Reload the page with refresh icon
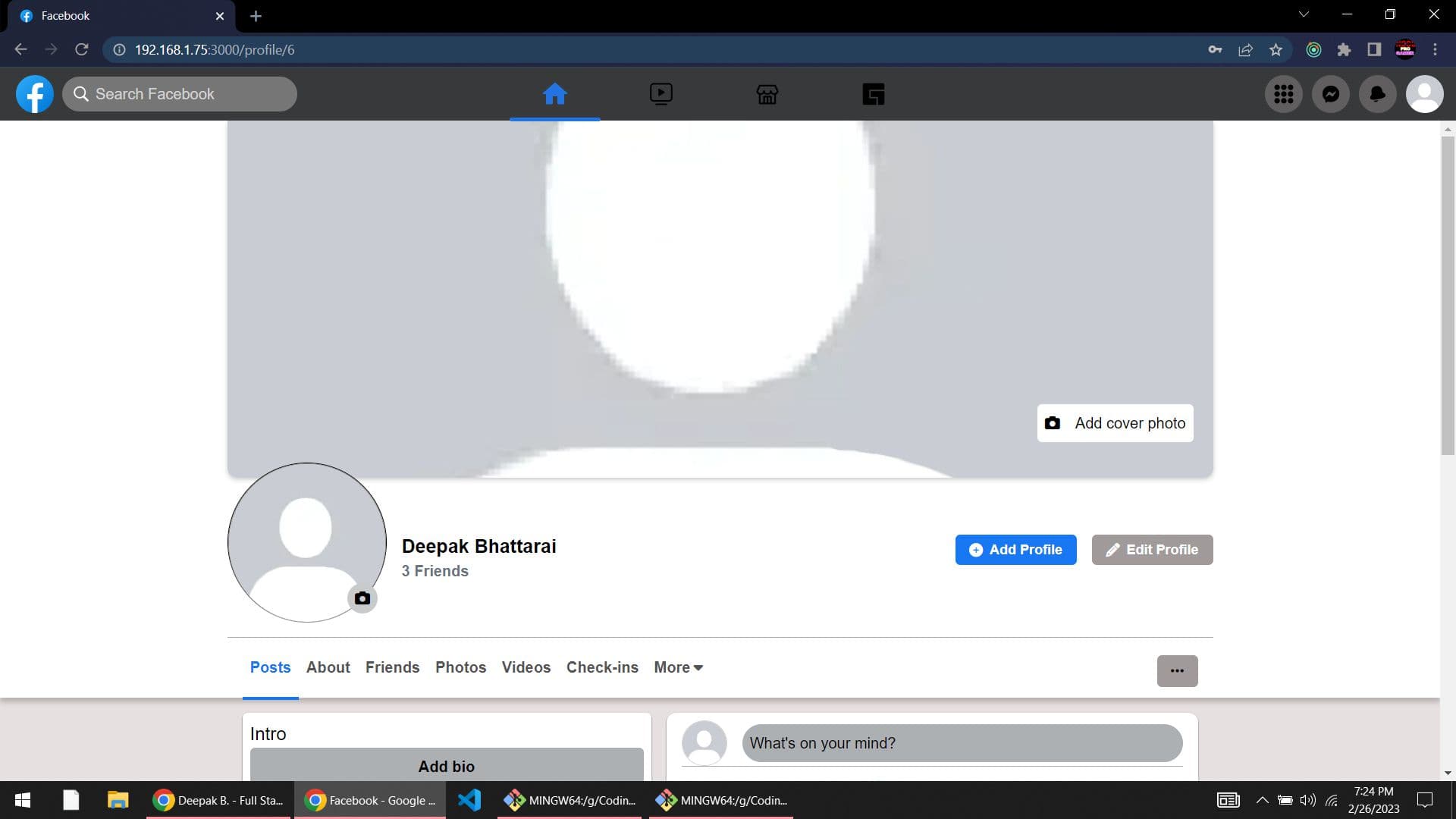Viewport: 1456px width, 819px height. coord(82,49)
